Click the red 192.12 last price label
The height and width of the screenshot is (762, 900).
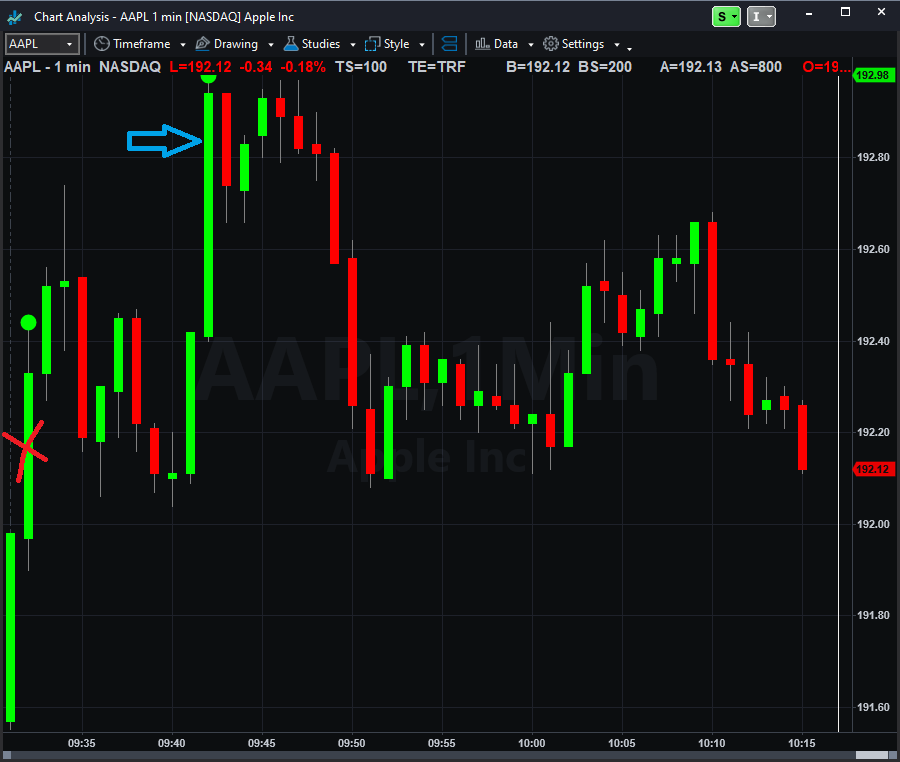[873, 469]
